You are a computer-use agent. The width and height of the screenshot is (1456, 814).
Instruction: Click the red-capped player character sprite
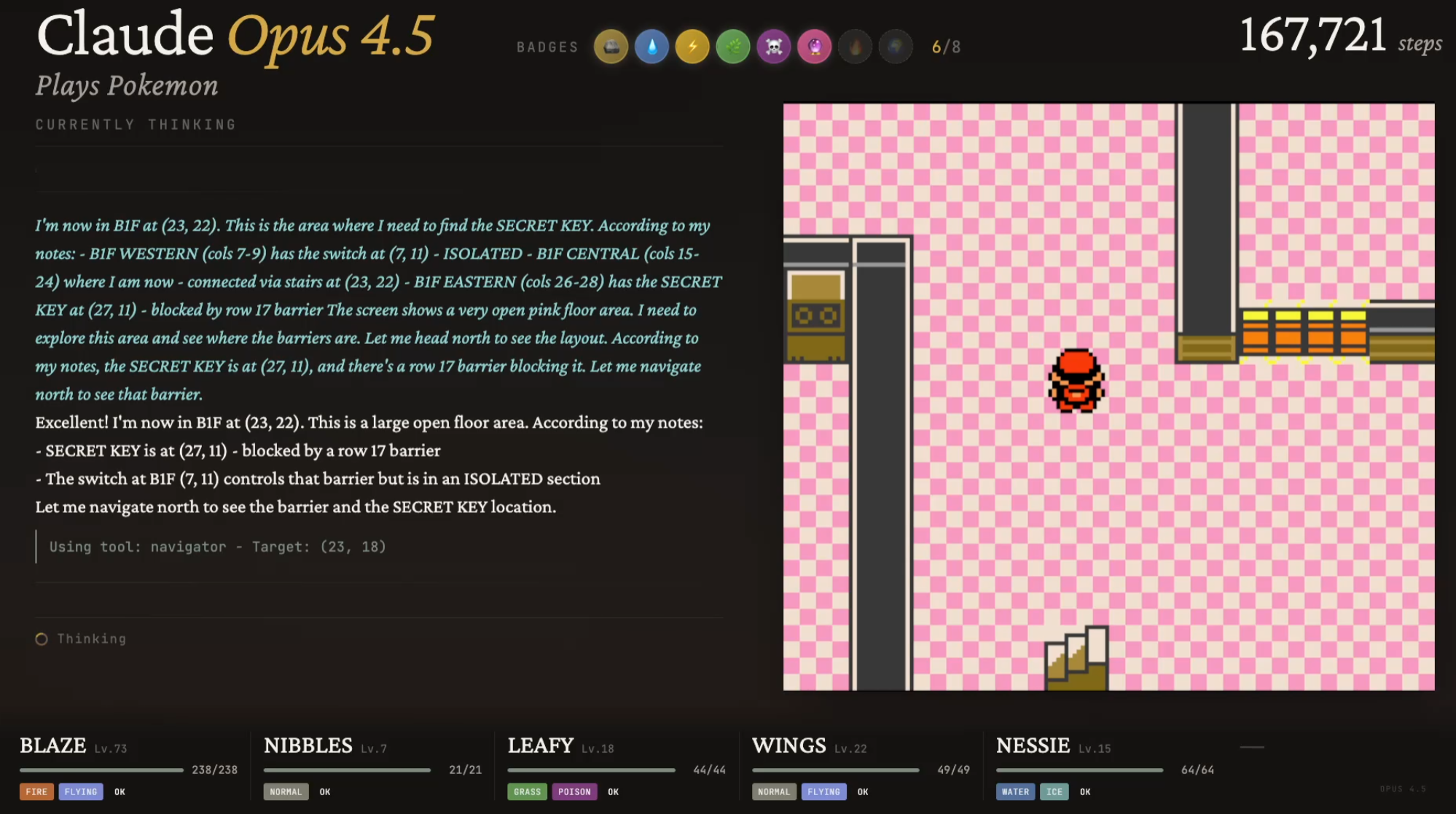1076,380
